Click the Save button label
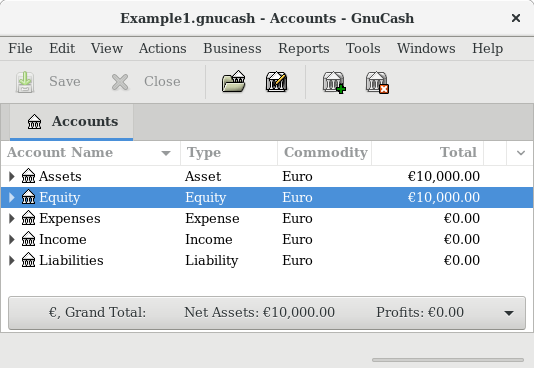 click(65, 82)
